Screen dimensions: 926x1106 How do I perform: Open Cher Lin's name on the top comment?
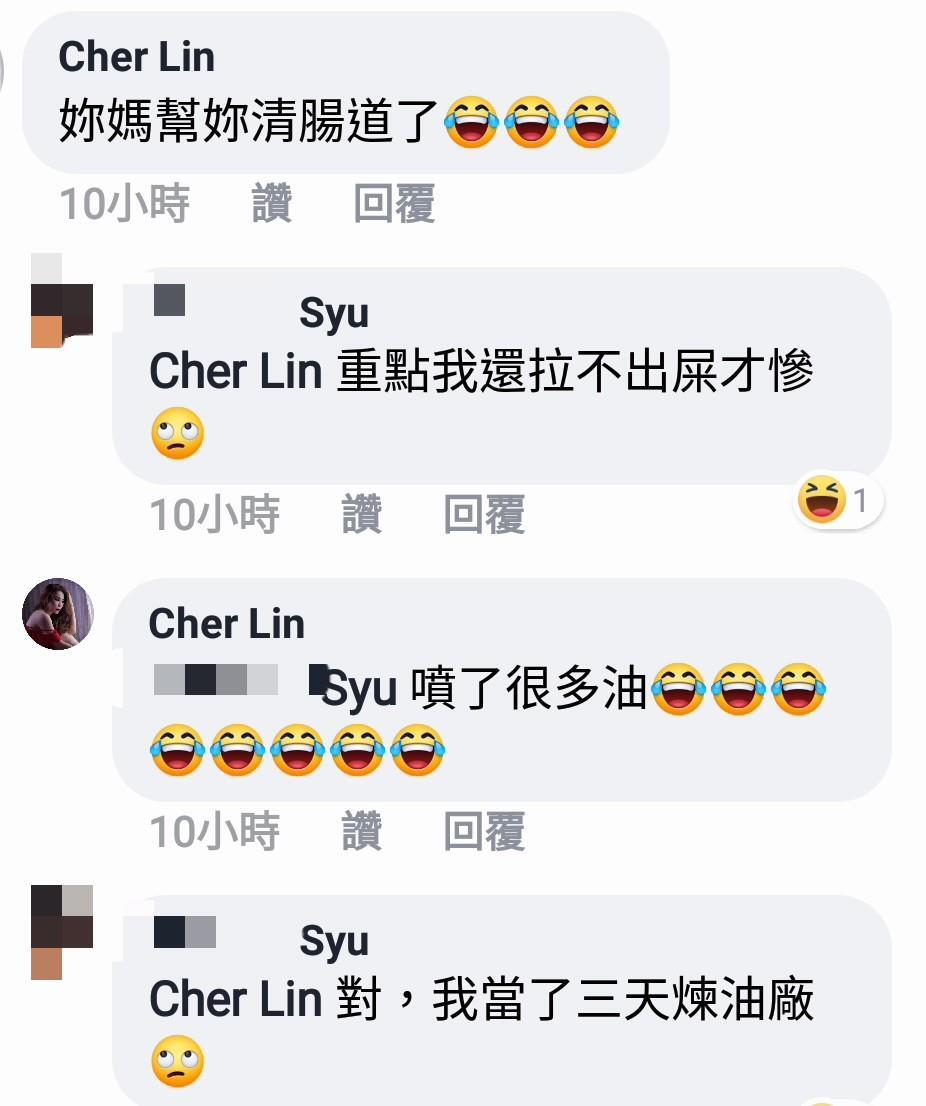136,56
